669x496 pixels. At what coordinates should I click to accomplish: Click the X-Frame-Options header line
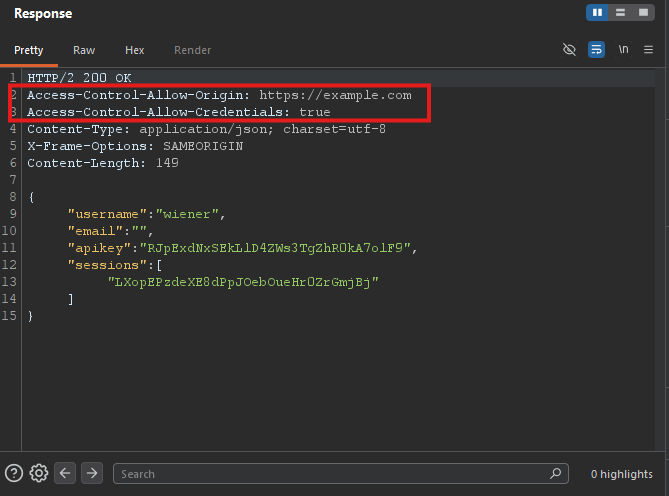tap(135, 146)
